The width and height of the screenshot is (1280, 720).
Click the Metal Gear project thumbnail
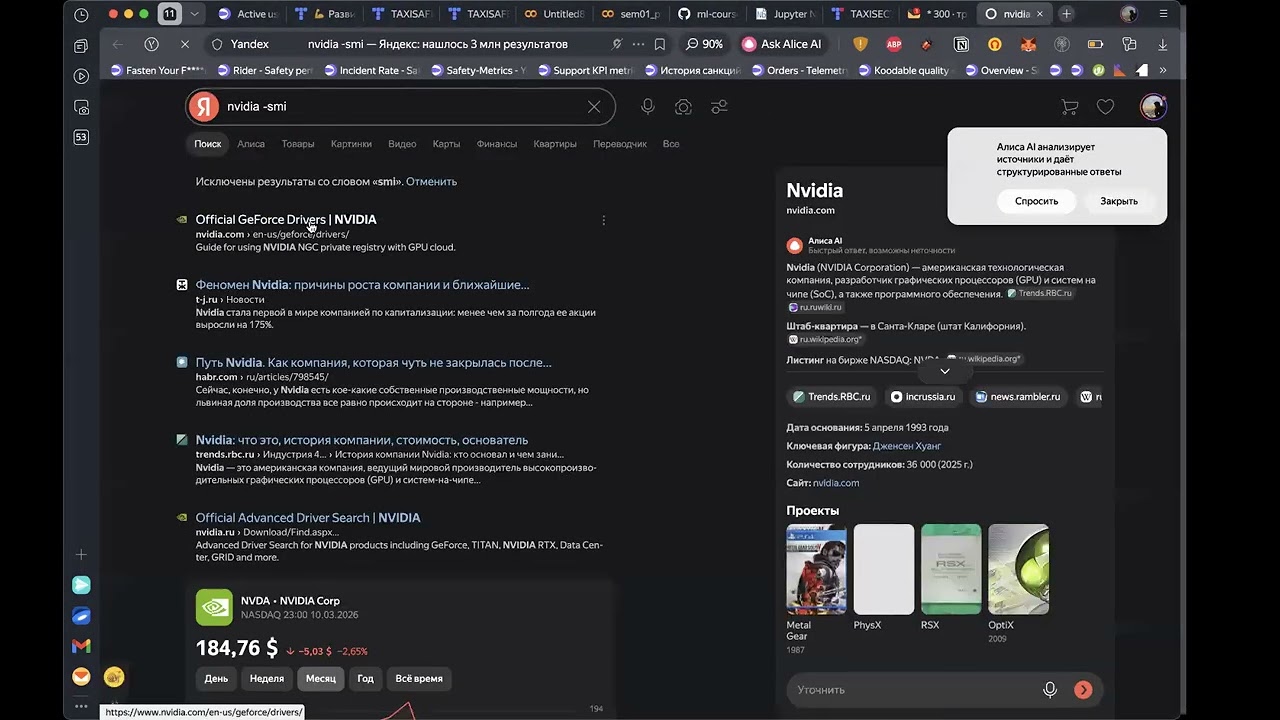point(816,569)
